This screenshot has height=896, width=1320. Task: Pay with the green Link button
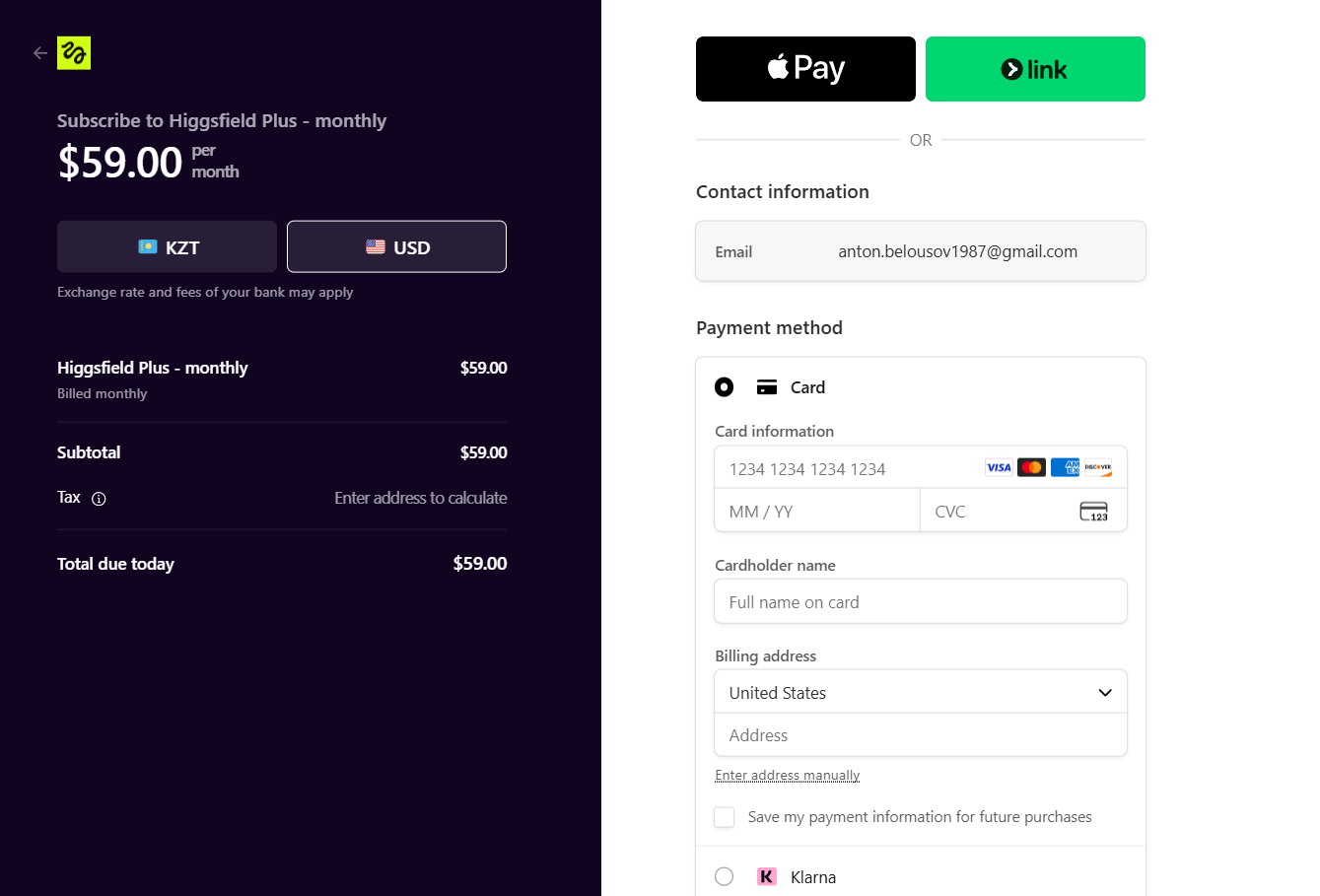[1035, 69]
